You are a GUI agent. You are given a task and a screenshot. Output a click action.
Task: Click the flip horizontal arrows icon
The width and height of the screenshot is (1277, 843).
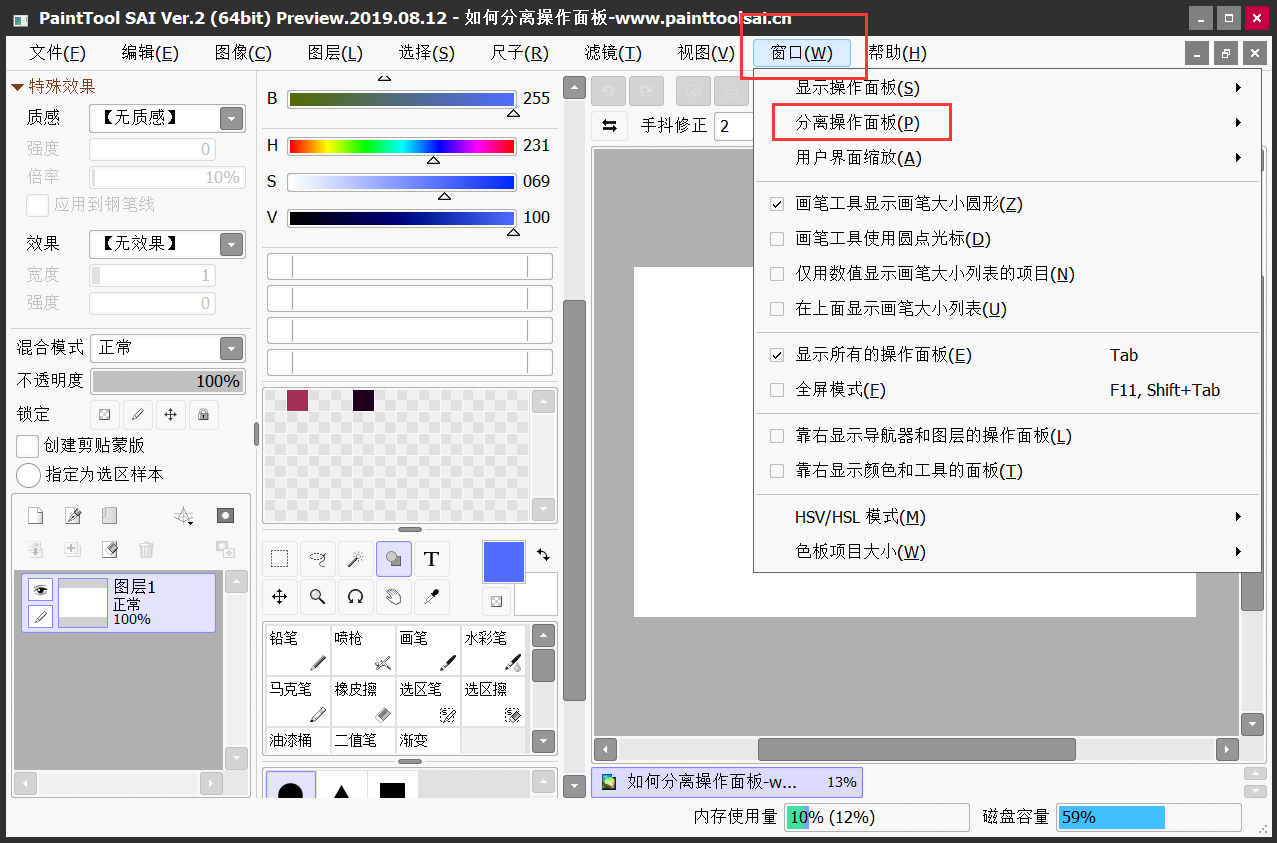tap(608, 126)
